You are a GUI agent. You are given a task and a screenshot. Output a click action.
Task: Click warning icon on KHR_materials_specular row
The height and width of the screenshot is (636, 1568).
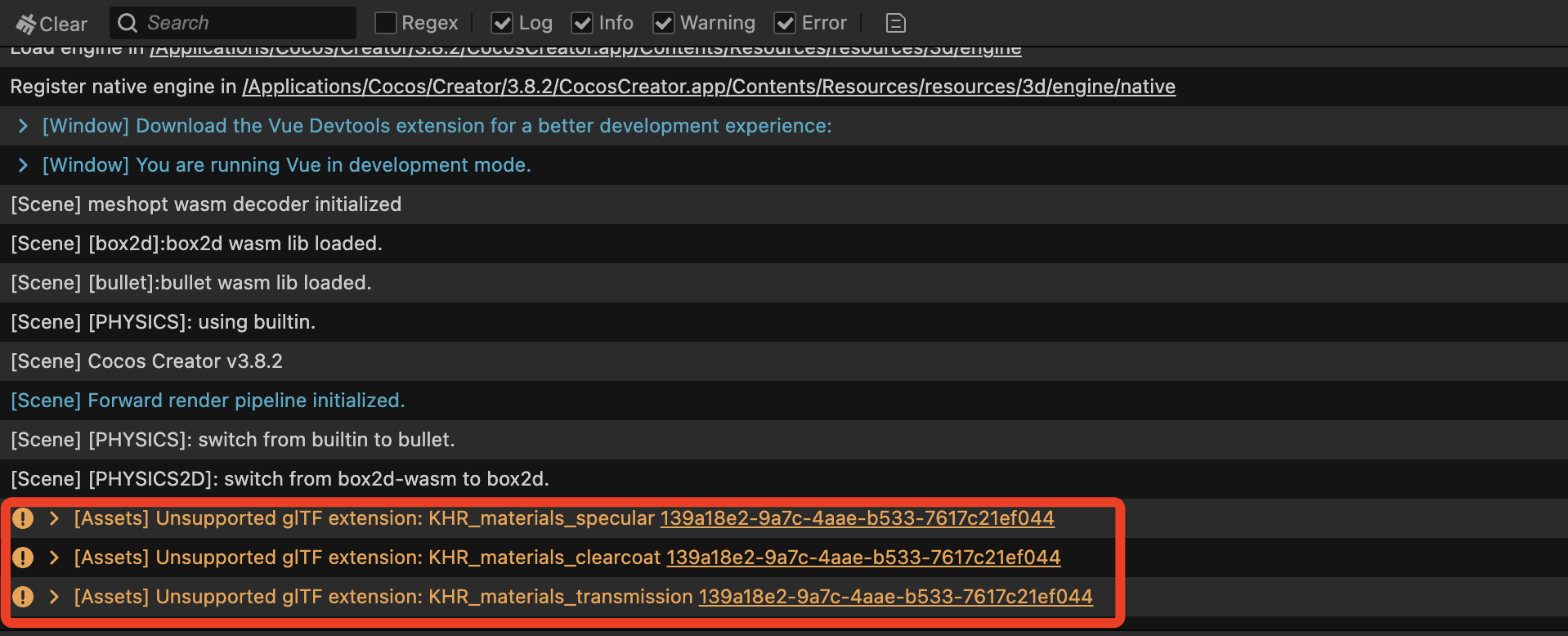23,518
